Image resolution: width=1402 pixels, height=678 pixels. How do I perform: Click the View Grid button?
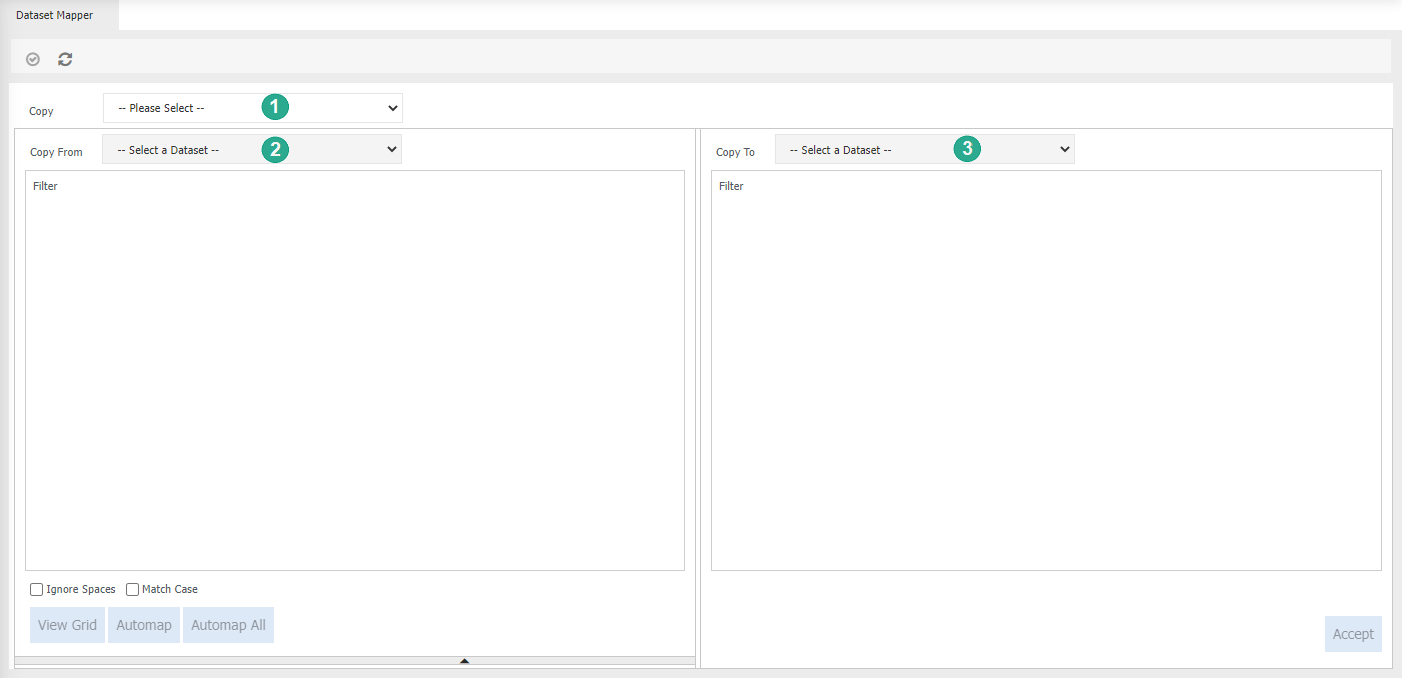click(66, 624)
